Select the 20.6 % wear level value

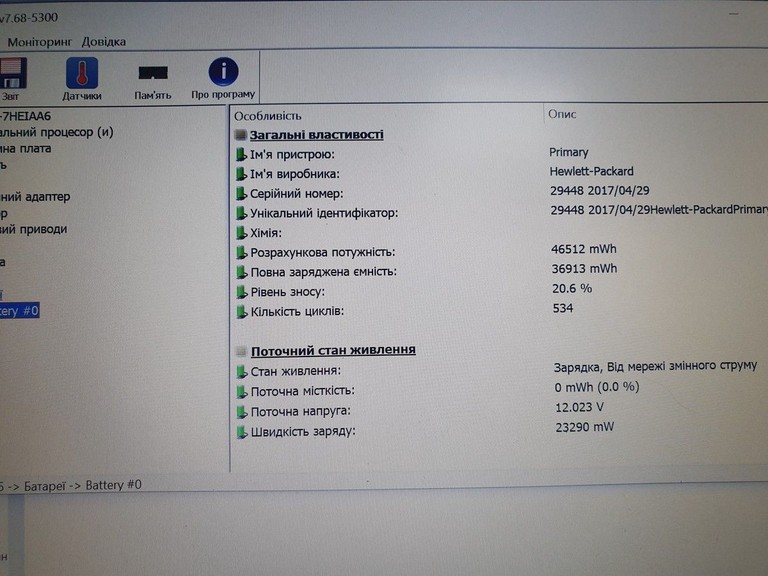[572, 288]
